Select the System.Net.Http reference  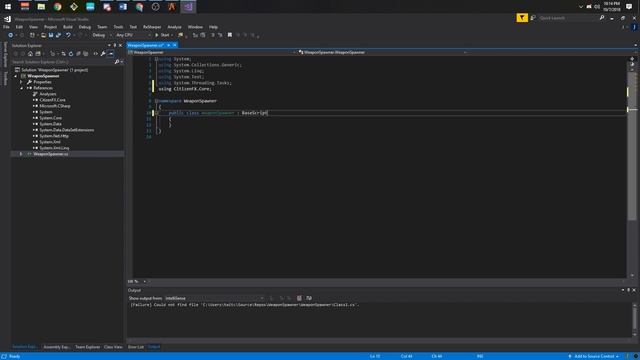pyautogui.click(x=54, y=136)
